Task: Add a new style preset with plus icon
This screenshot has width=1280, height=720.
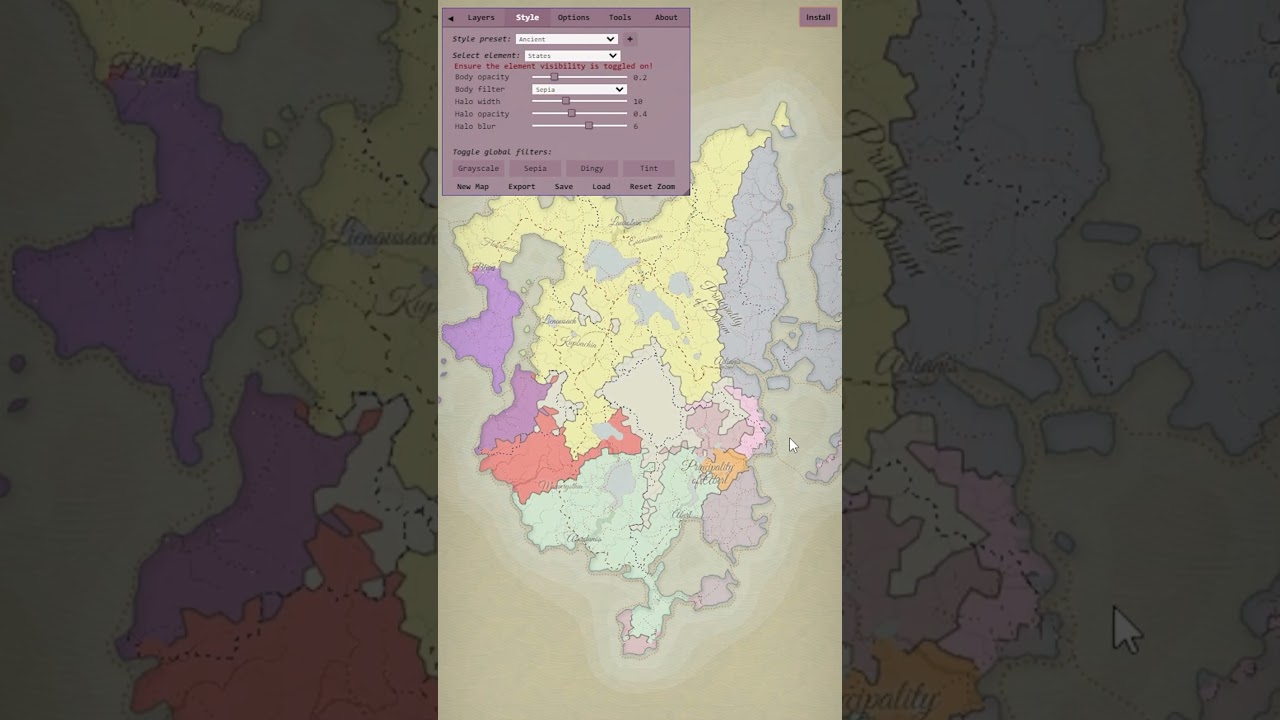Action: pos(630,39)
